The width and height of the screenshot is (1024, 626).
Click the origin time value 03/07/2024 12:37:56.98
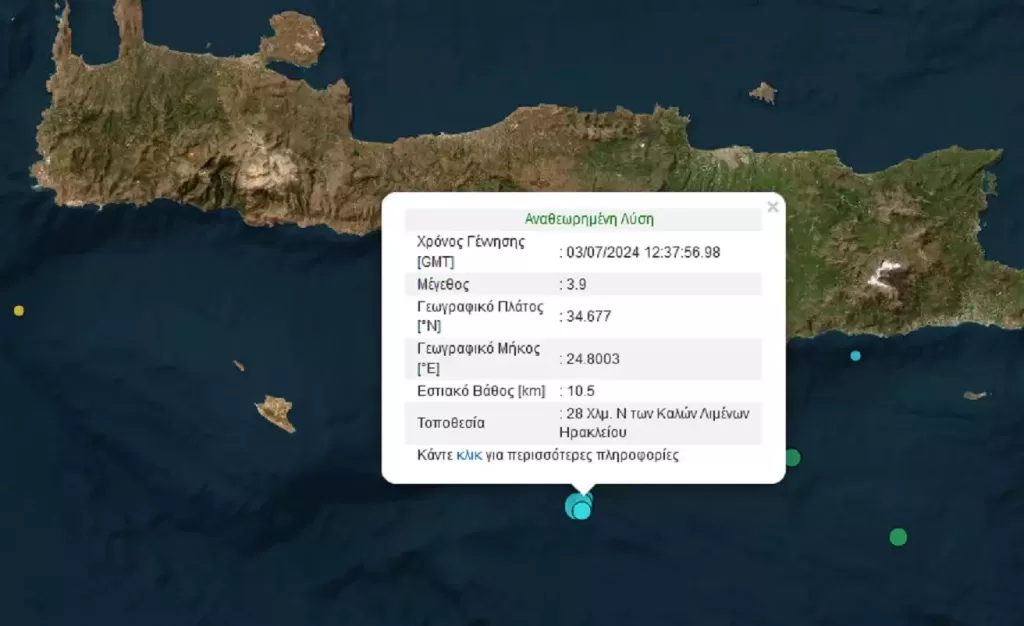point(643,253)
